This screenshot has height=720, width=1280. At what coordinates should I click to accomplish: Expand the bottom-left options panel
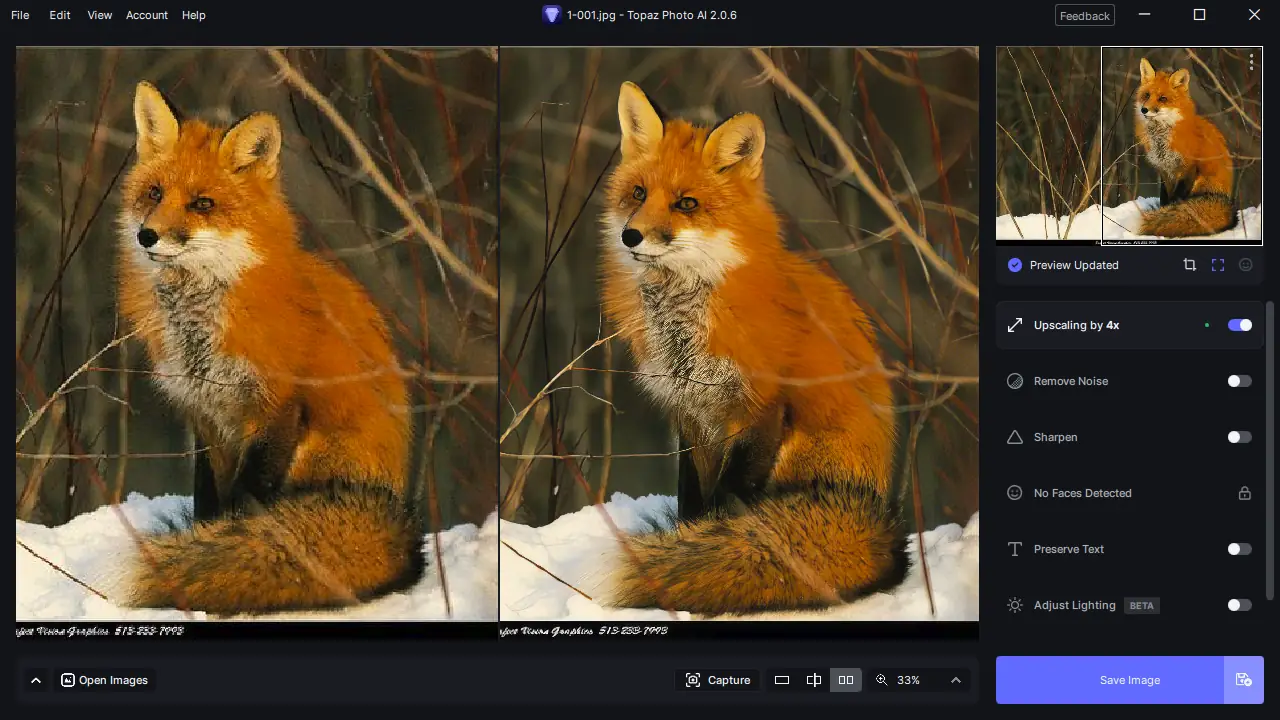click(36, 679)
